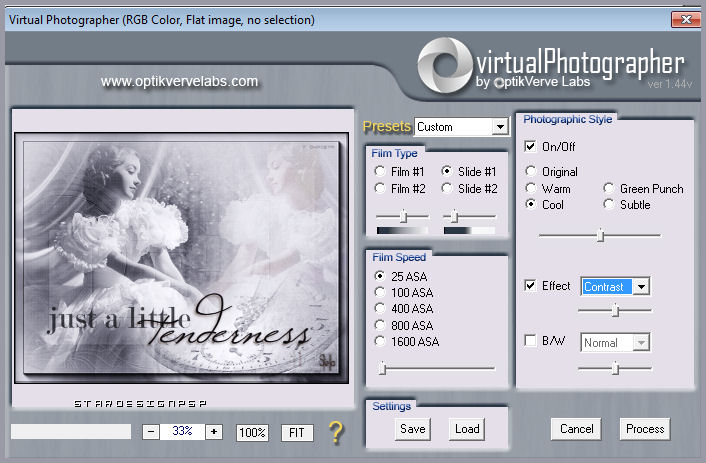Expand the Effect Contrast dropdown
This screenshot has width=706, height=463.
640,287
